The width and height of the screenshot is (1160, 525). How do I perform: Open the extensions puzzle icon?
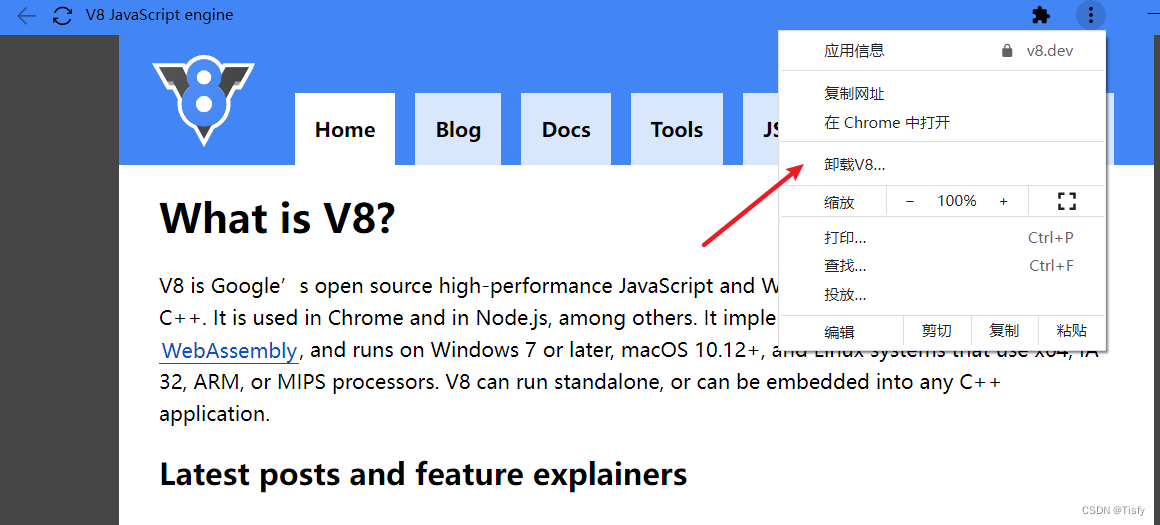click(x=1041, y=15)
